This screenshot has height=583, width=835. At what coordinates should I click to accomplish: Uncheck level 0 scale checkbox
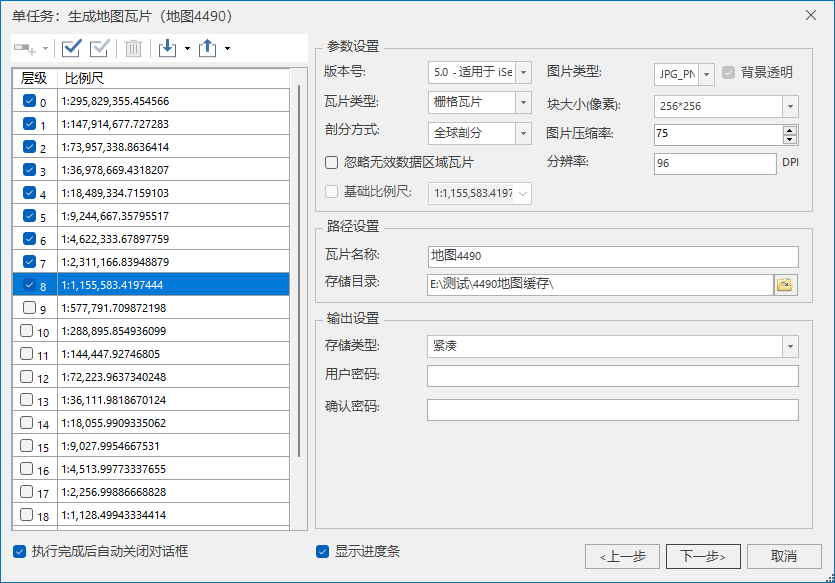coord(28,100)
